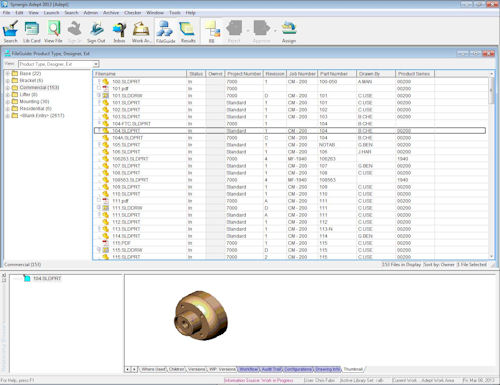The height and width of the screenshot is (385, 500).
Task: Switch to the Where Used tab
Action: 153,369
